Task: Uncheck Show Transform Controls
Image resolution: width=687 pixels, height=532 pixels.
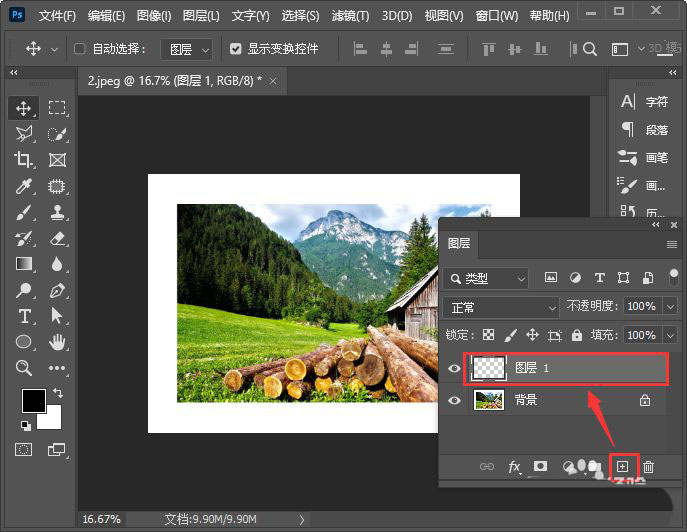Action: click(x=236, y=49)
